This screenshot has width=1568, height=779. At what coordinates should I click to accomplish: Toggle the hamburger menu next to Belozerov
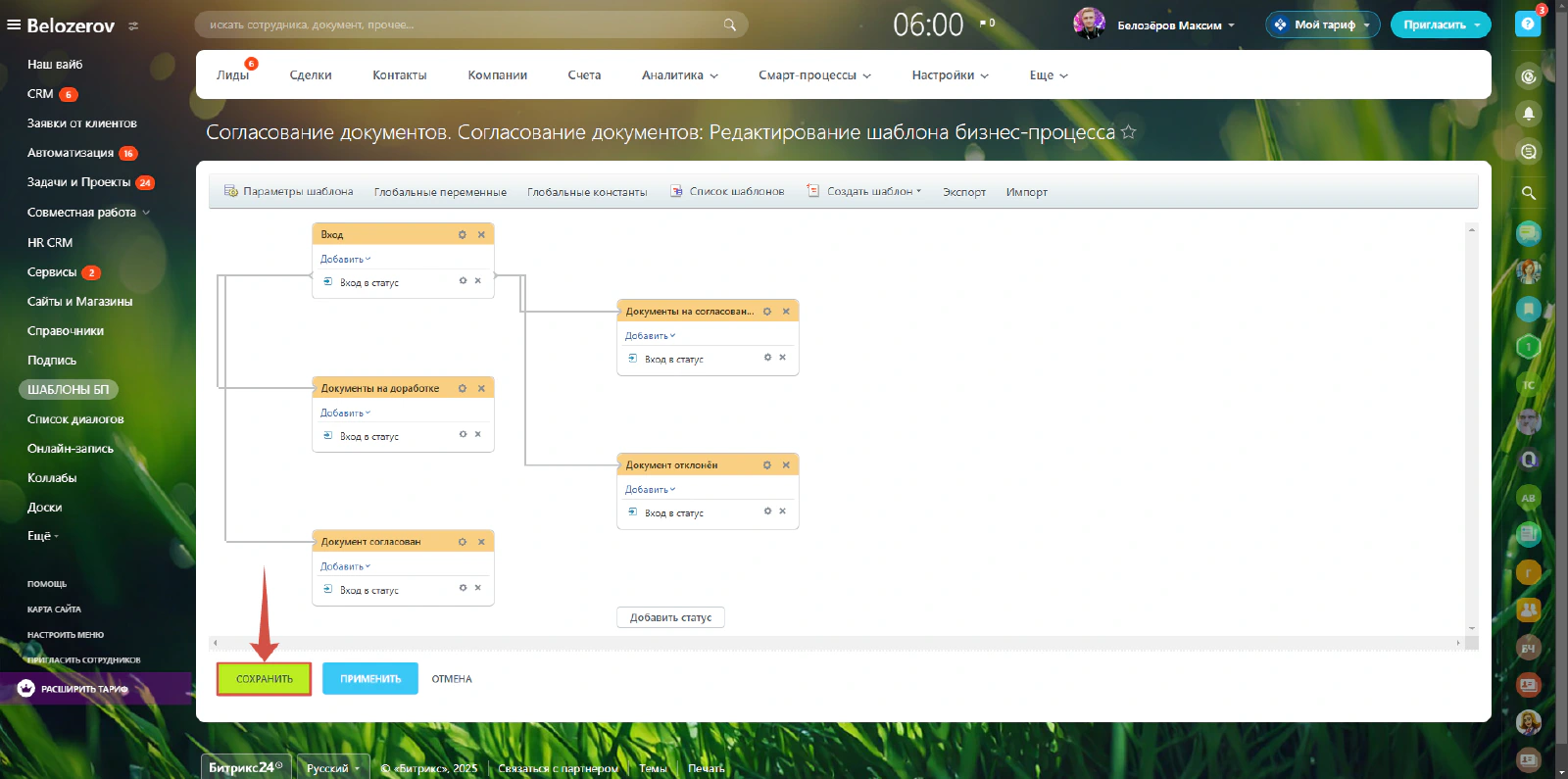click(14, 24)
